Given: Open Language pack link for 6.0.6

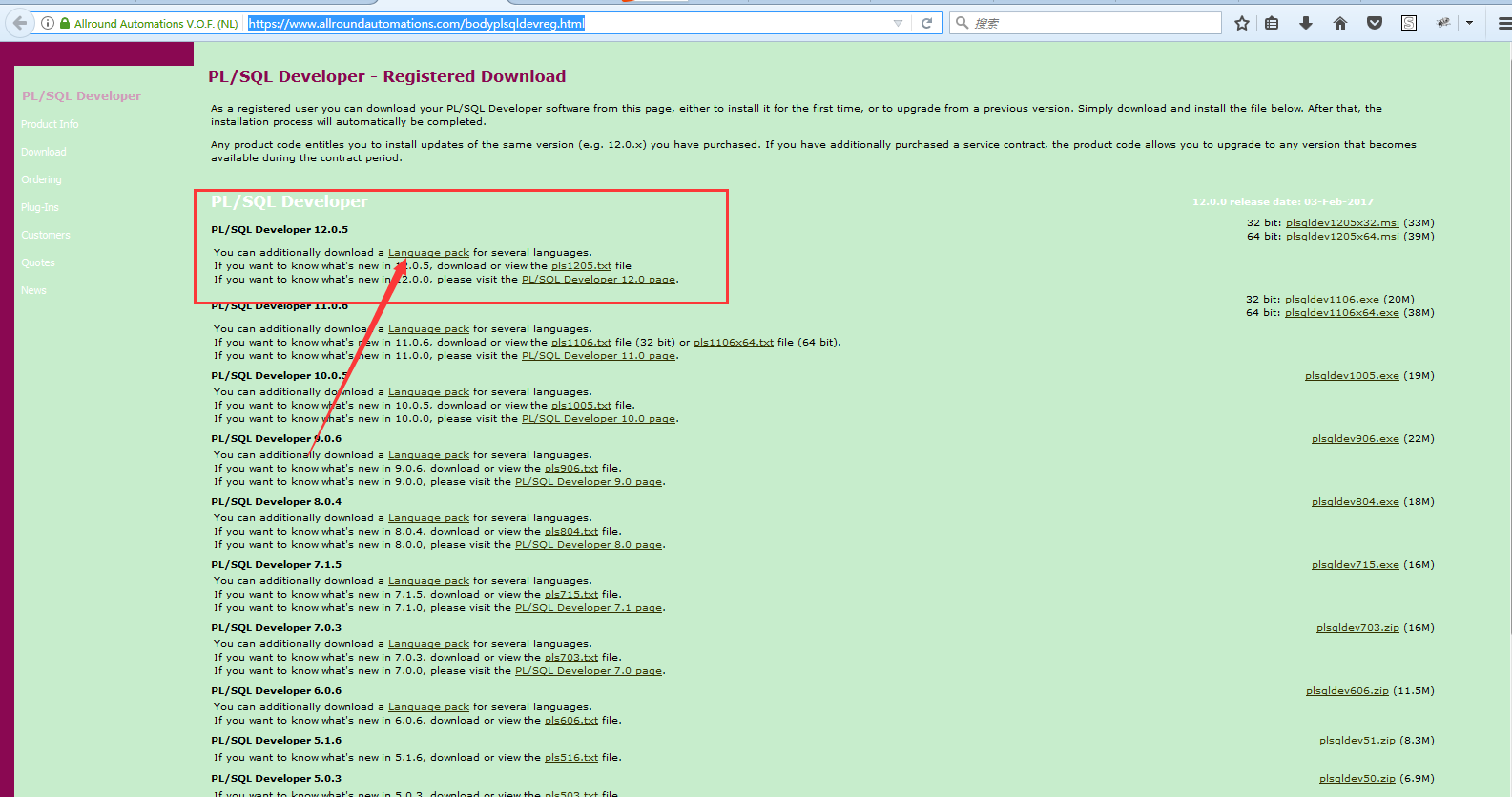Looking at the screenshot, I should point(428,707).
